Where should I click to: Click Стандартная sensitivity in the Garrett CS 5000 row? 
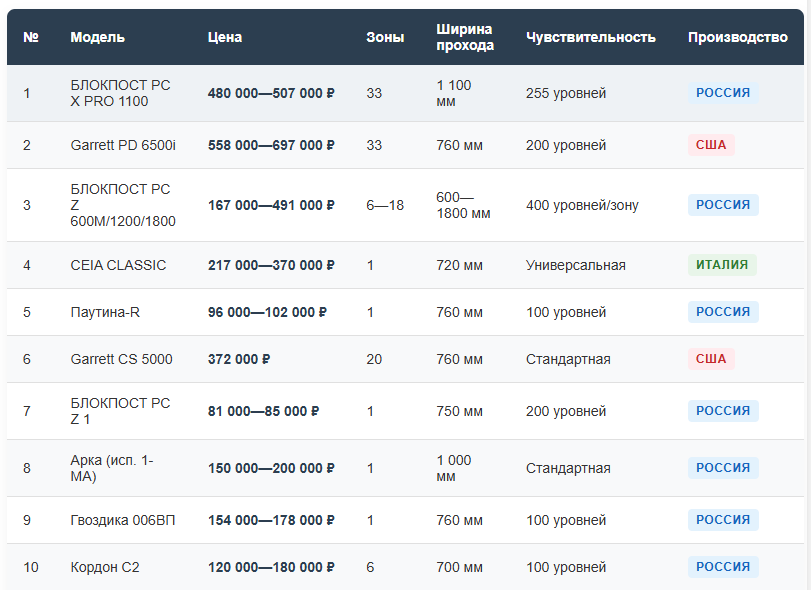coord(568,359)
